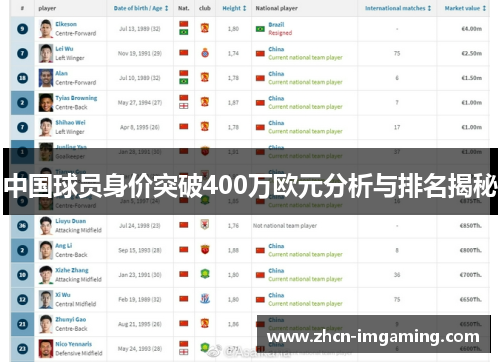Image resolution: width=500 pixels, height=362 pixels.
Task: Click China national team link for Alan
Action: 276,74
